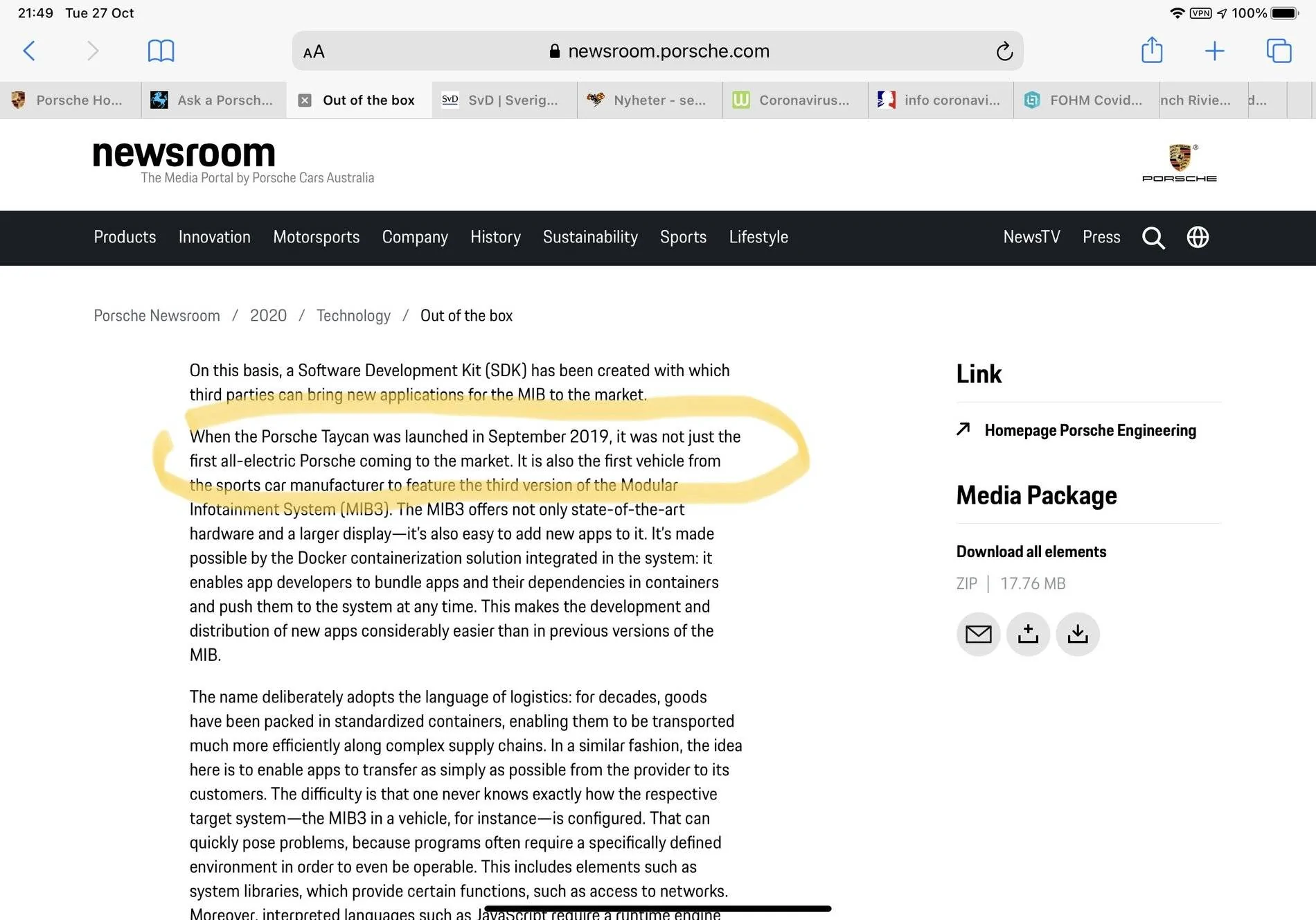The height and width of the screenshot is (920, 1316).
Task: Open the Sustainability menu item
Action: (590, 237)
